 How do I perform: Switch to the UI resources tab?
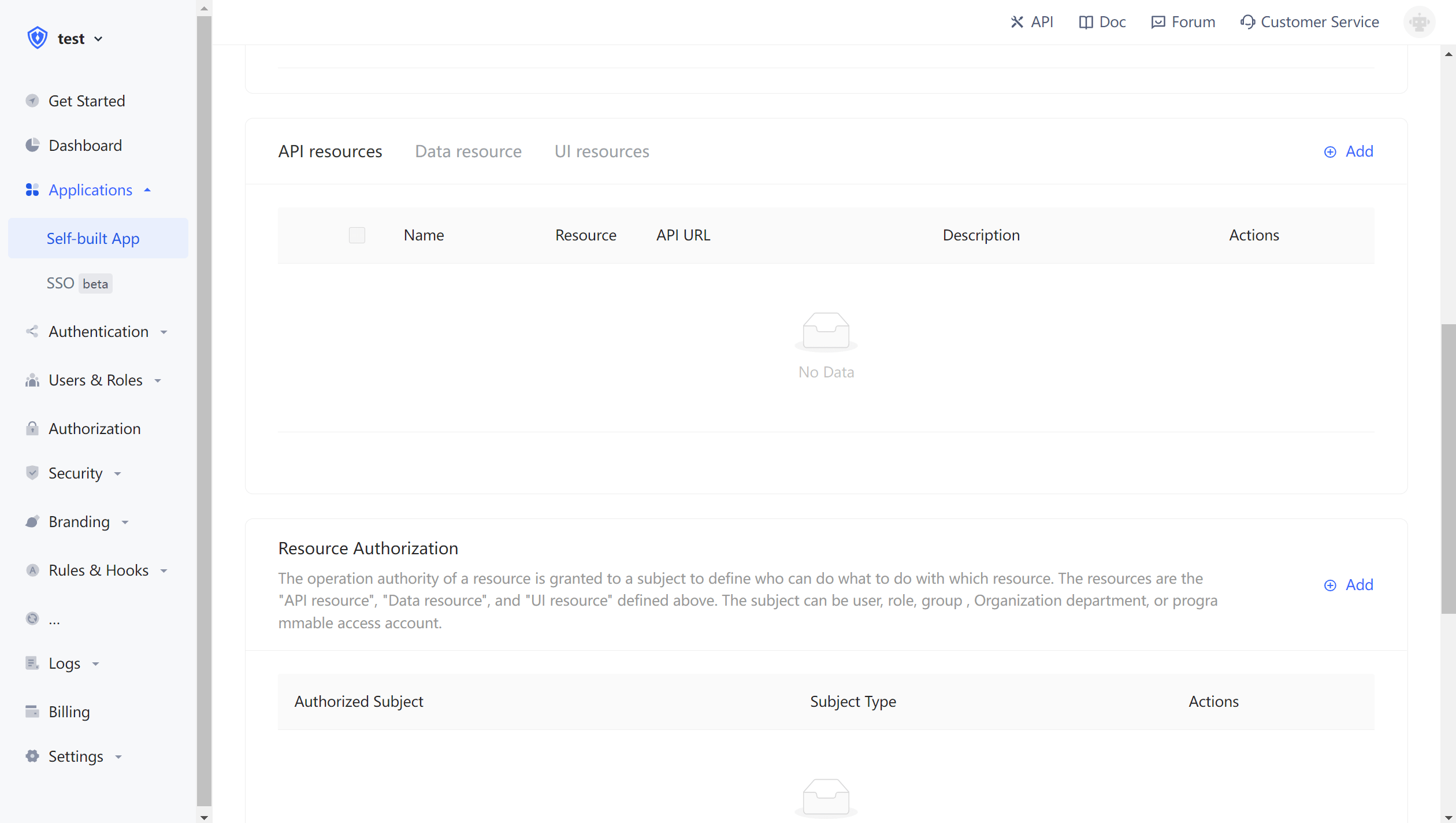tap(601, 151)
